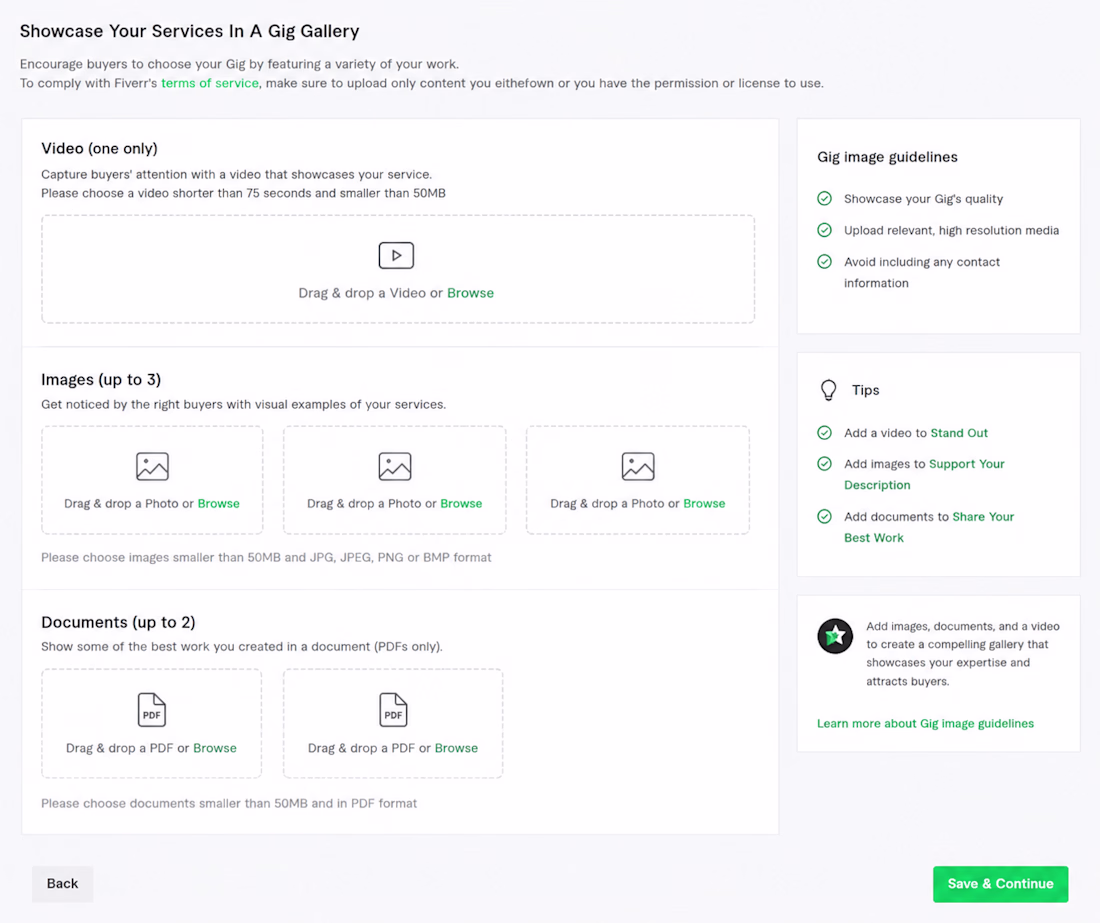This screenshot has height=923, width=1100.
Task: Click the second PDF document icon
Action: point(393,710)
